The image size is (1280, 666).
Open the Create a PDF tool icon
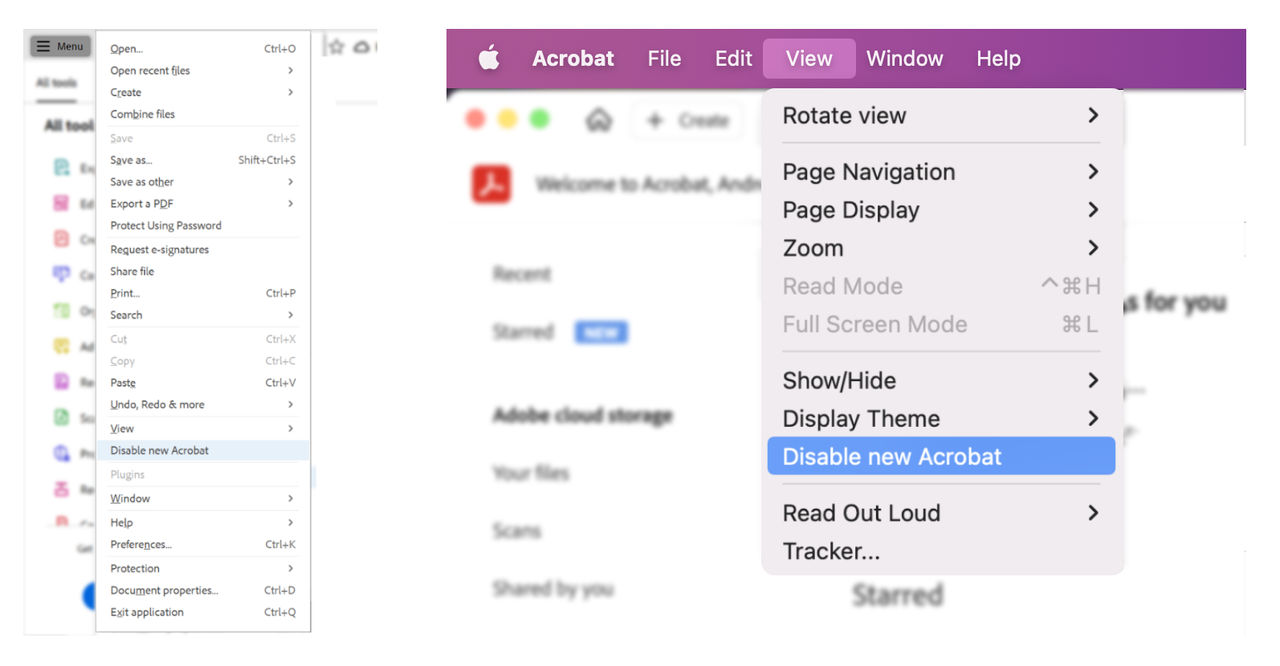[58, 238]
